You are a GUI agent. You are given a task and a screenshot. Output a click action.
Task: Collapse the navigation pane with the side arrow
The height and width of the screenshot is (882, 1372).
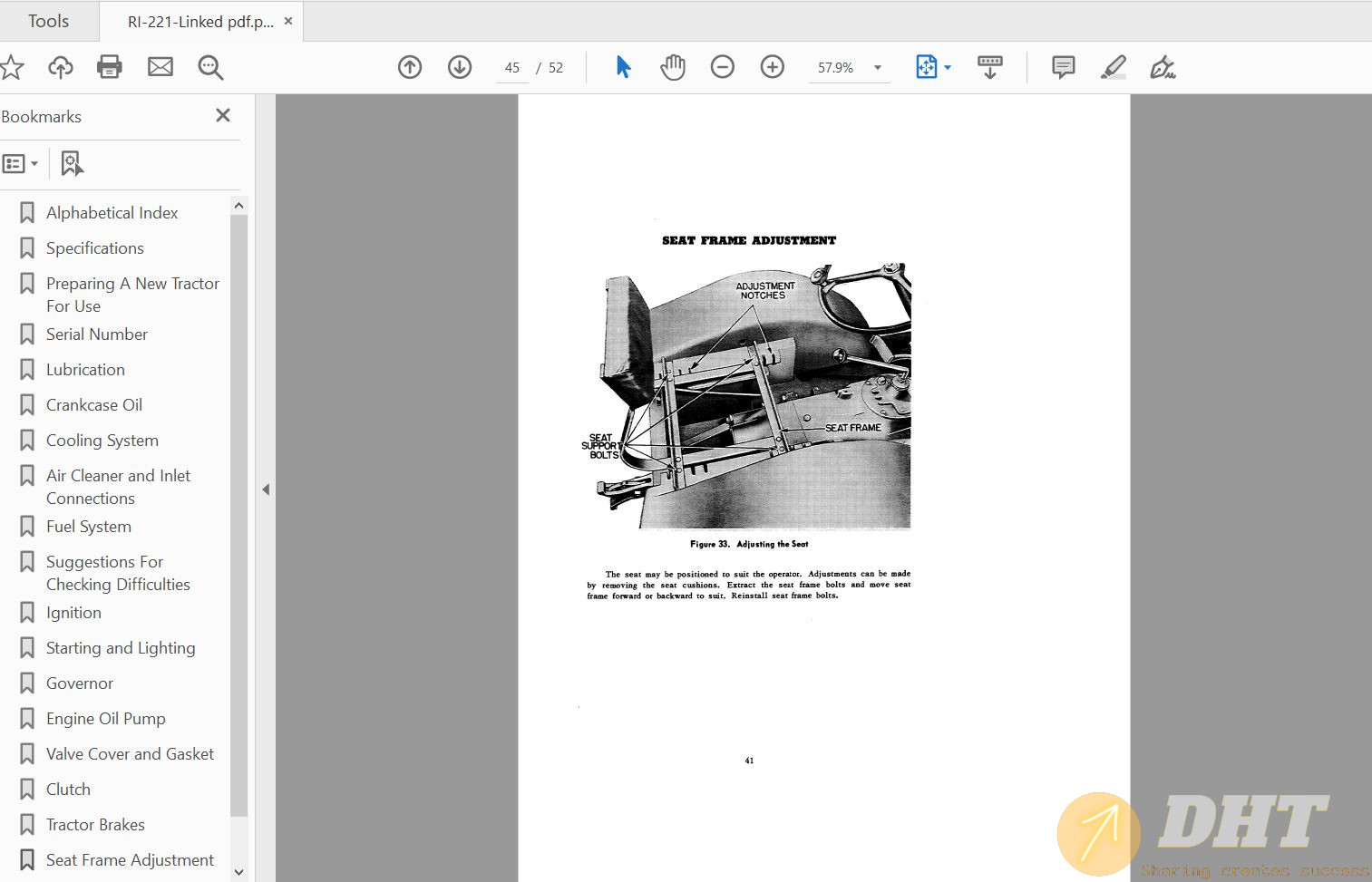pos(266,489)
